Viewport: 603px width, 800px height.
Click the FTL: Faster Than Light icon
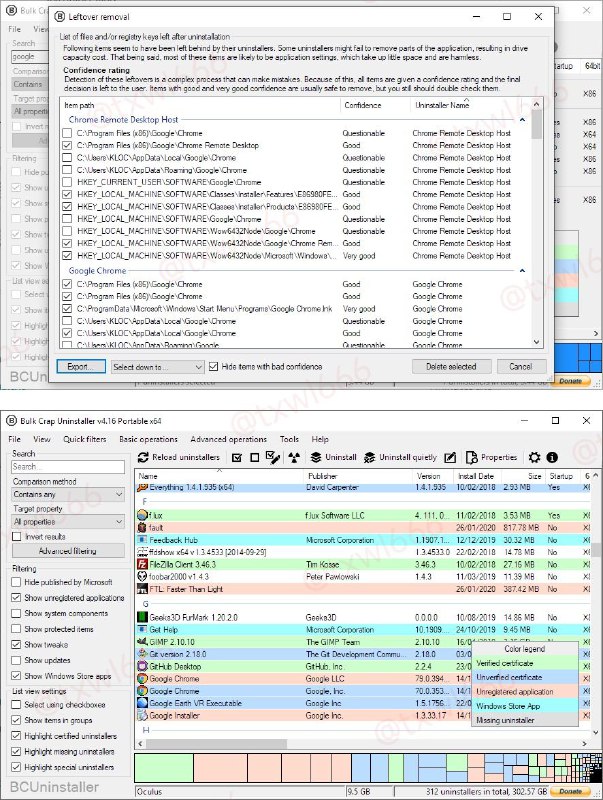pyautogui.click(x=142, y=589)
